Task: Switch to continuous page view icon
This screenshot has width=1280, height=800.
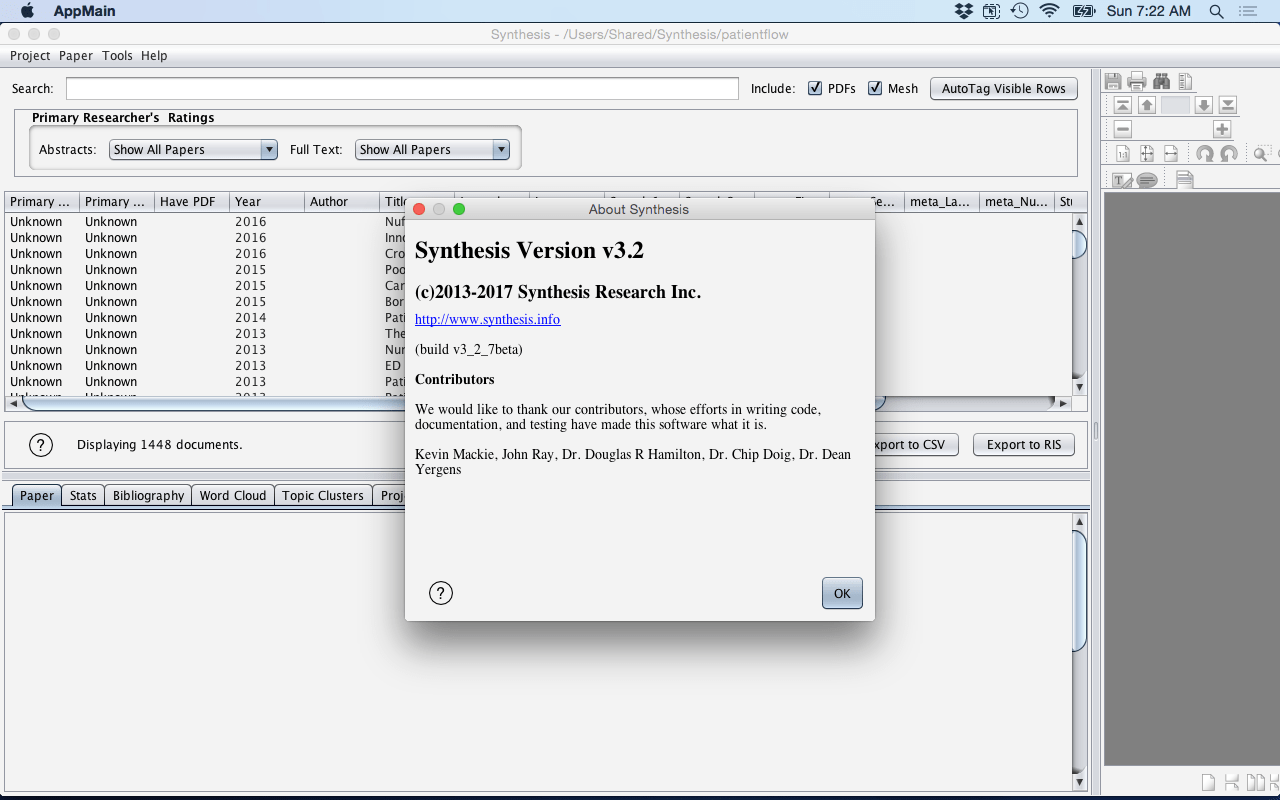Action: [1232, 782]
